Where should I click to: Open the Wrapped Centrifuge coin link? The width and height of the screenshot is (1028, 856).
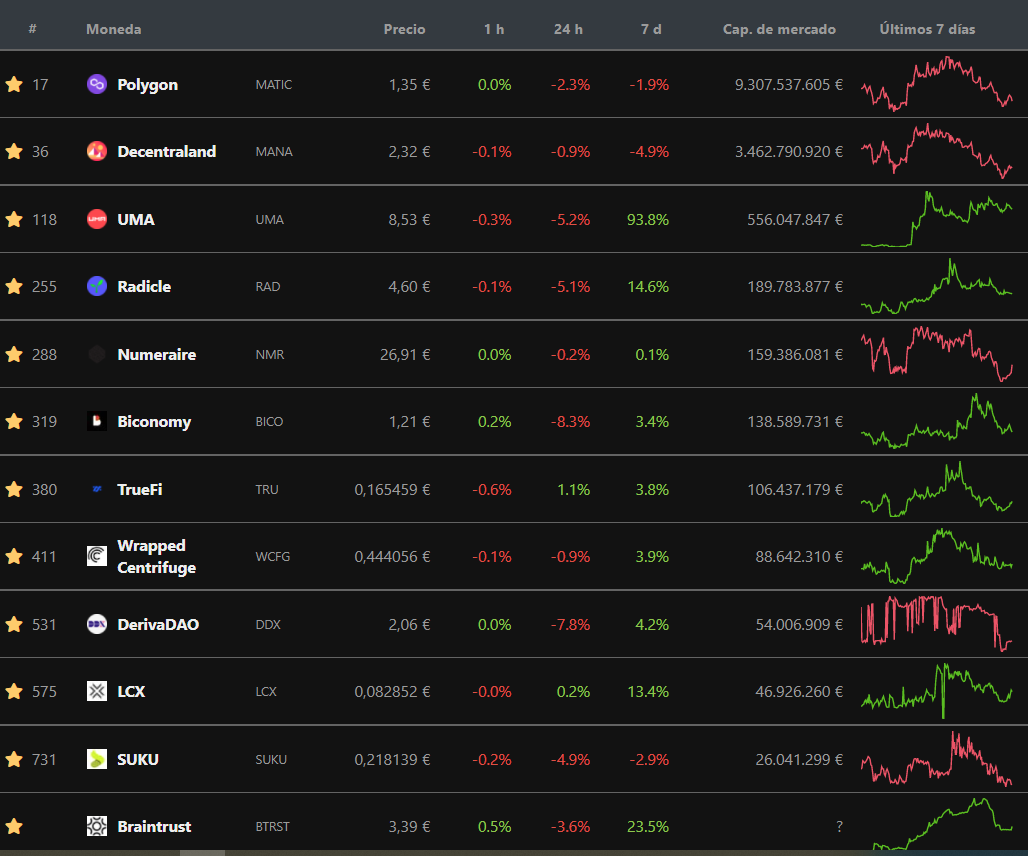(x=156, y=557)
